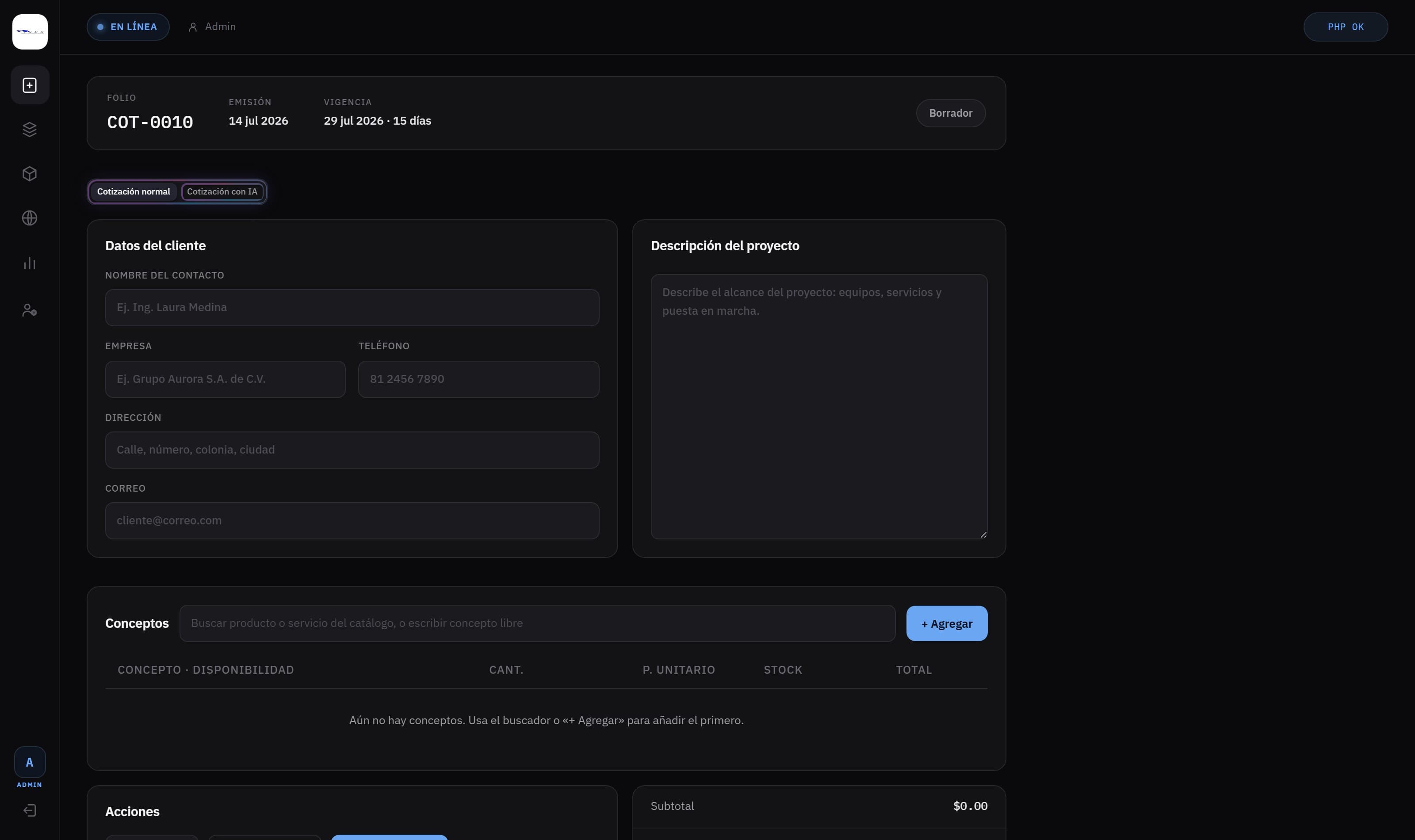The width and height of the screenshot is (1415, 840).
Task: Focus the Dirección input field
Action: coord(352,450)
